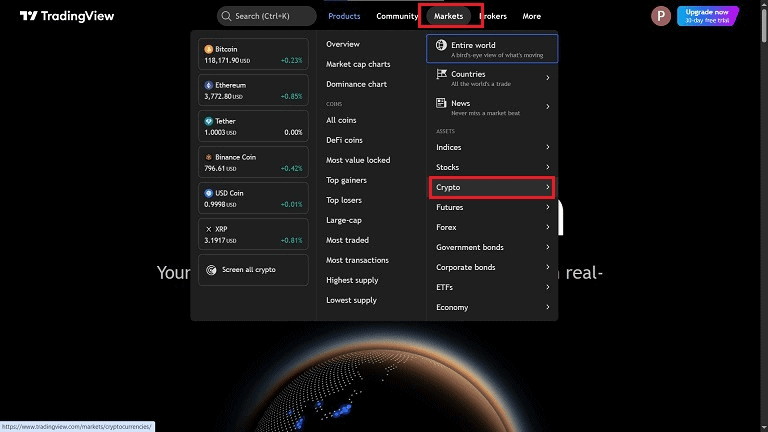The width and height of the screenshot is (768, 432).
Task: Click Screen all crypto button
Action: tap(253, 270)
